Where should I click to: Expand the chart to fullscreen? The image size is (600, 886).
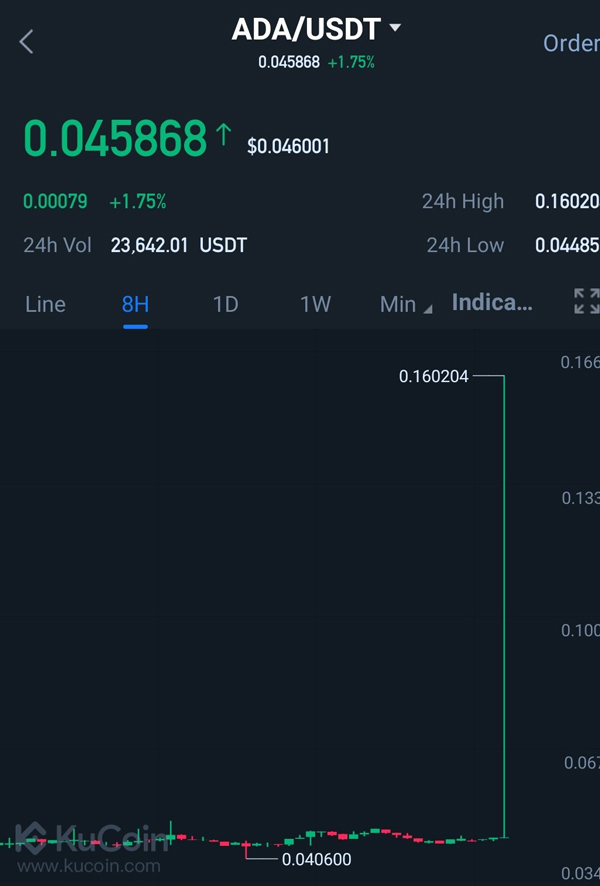pos(586,301)
